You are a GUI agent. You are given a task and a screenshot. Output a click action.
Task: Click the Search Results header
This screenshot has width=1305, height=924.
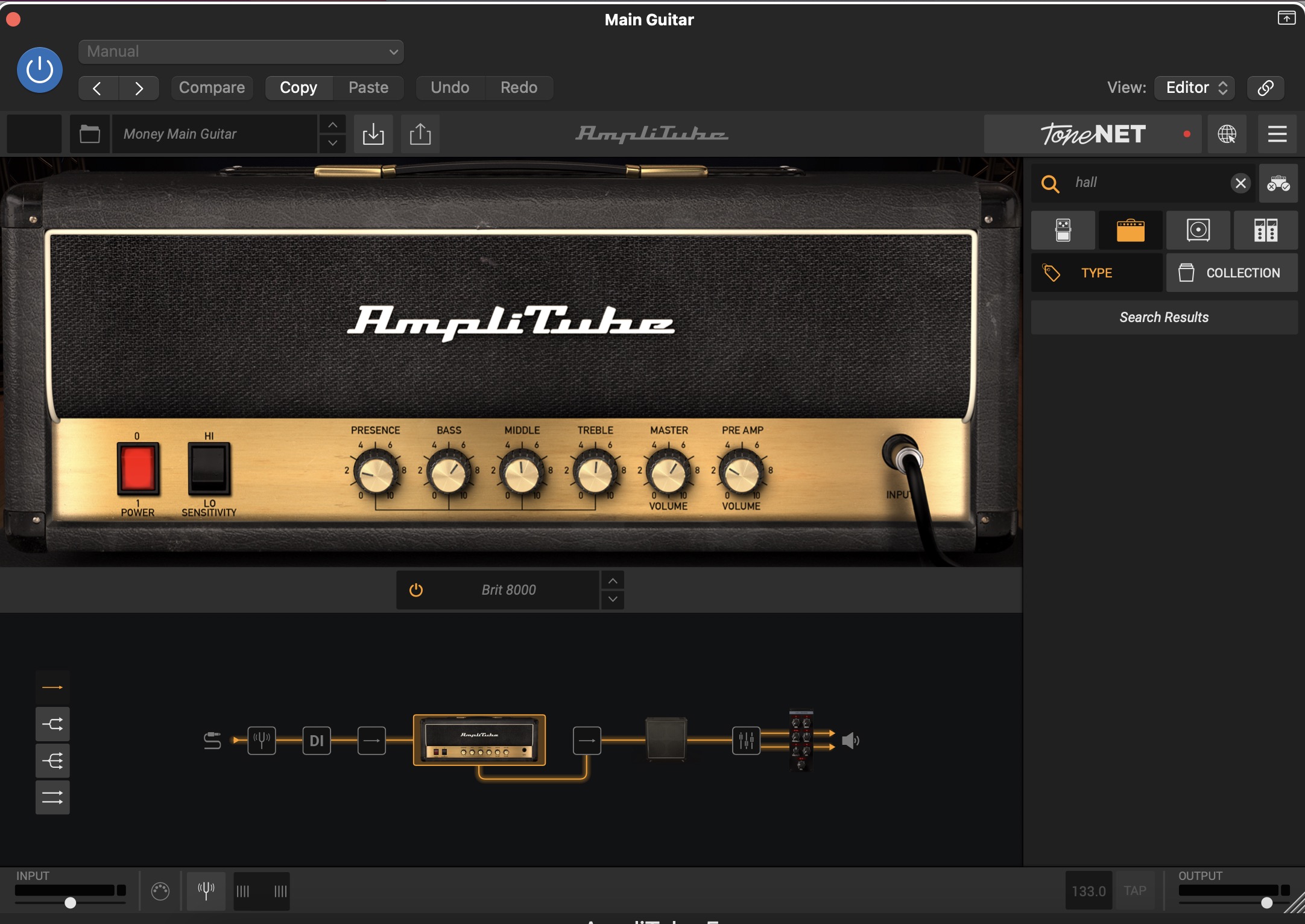point(1164,317)
